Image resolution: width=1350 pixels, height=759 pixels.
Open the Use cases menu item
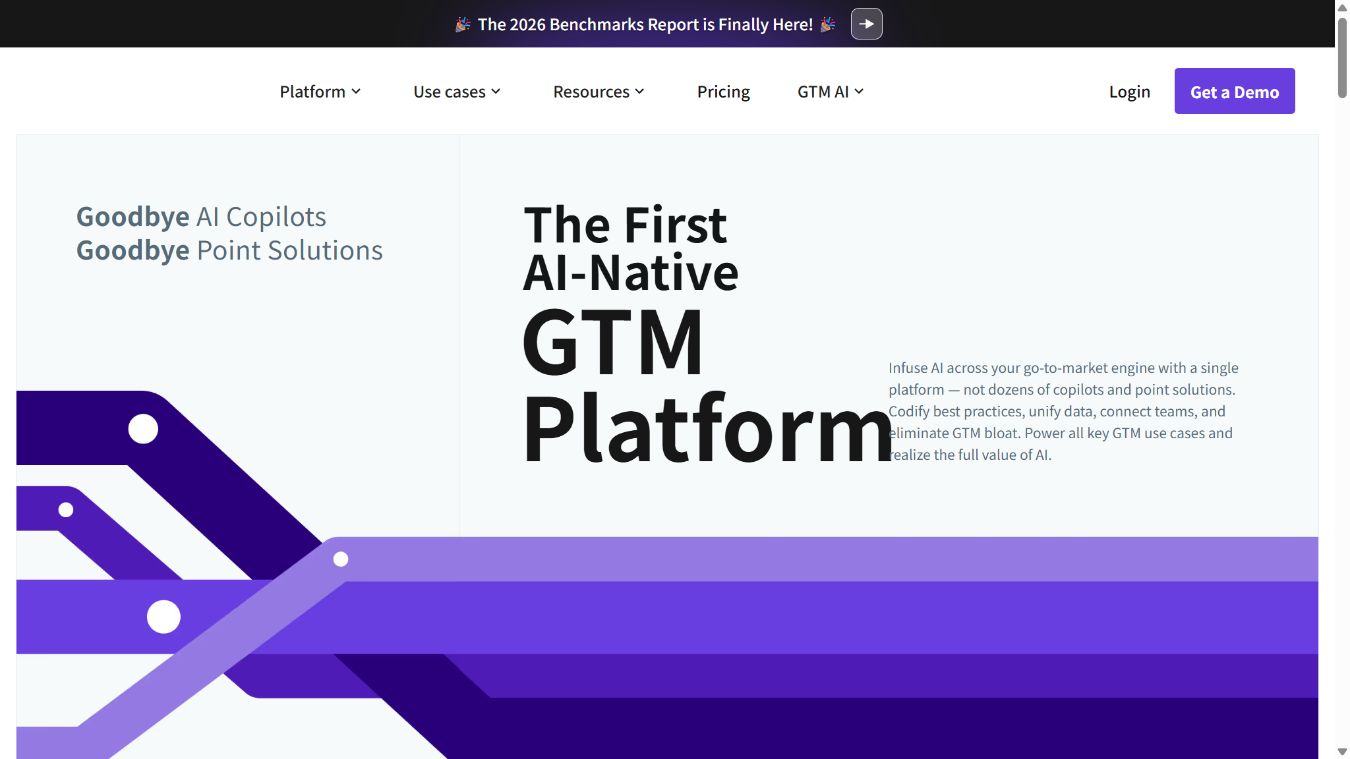(x=449, y=92)
